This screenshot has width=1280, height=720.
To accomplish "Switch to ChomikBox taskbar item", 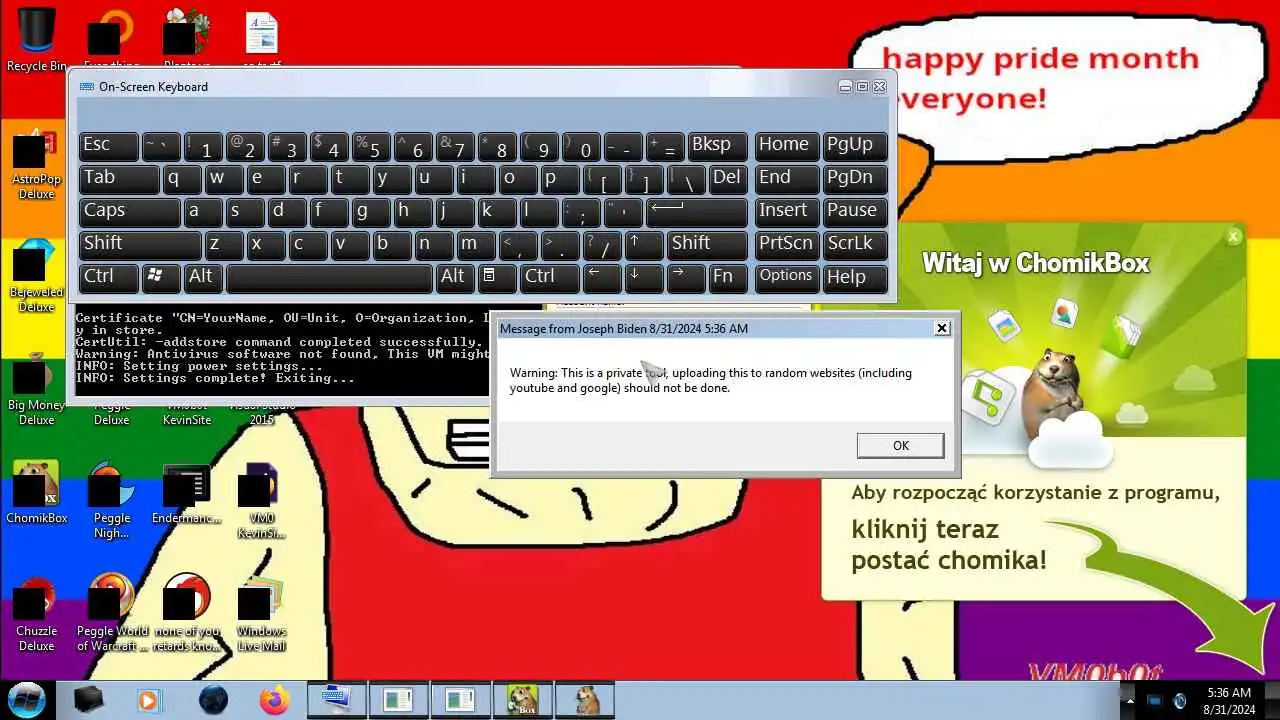I will tap(522, 700).
